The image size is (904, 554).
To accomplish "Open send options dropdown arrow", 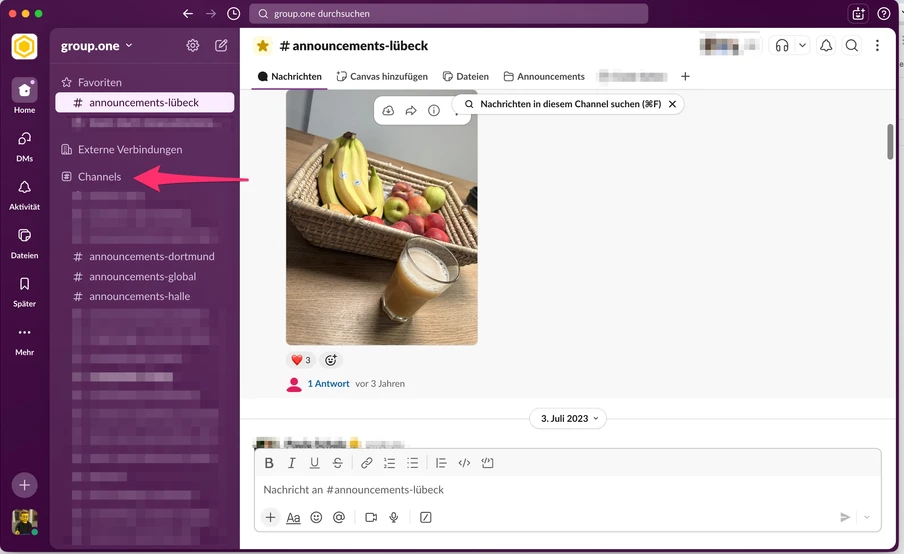I will pyautogui.click(x=867, y=517).
